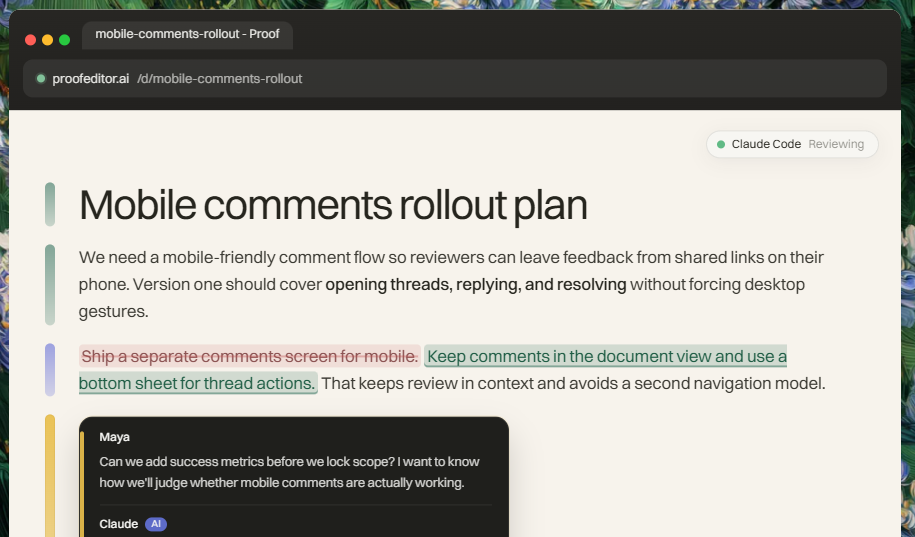This screenshot has width=915, height=537.
Task: Click the green inserted suggestion about bottom sheet
Action: pyautogui.click(x=432, y=369)
